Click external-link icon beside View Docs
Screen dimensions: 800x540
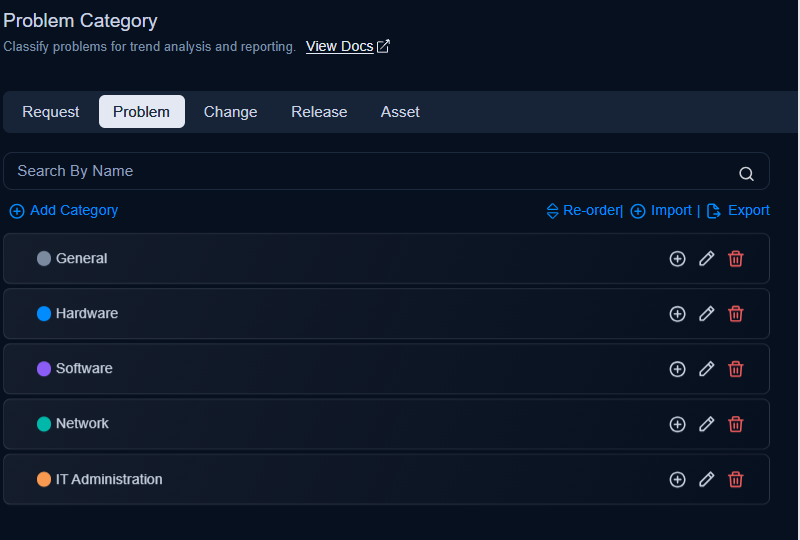[383, 46]
